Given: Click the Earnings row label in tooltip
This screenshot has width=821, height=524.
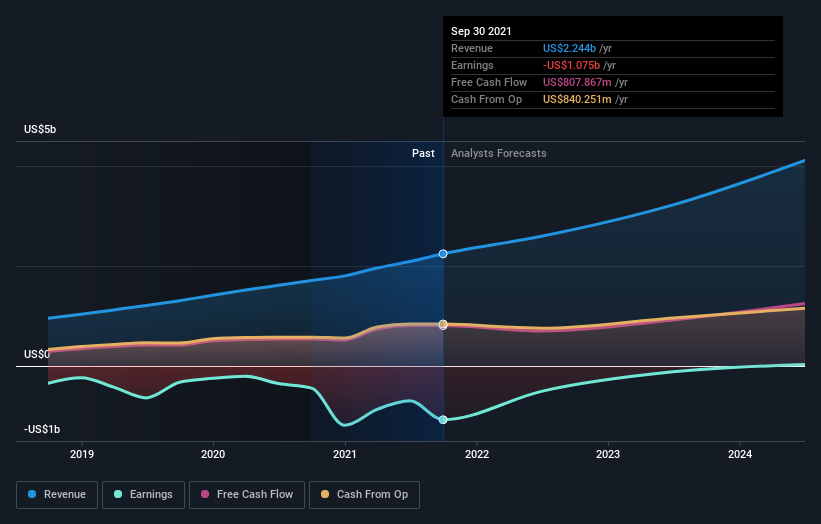Looking at the screenshot, I should (x=472, y=65).
